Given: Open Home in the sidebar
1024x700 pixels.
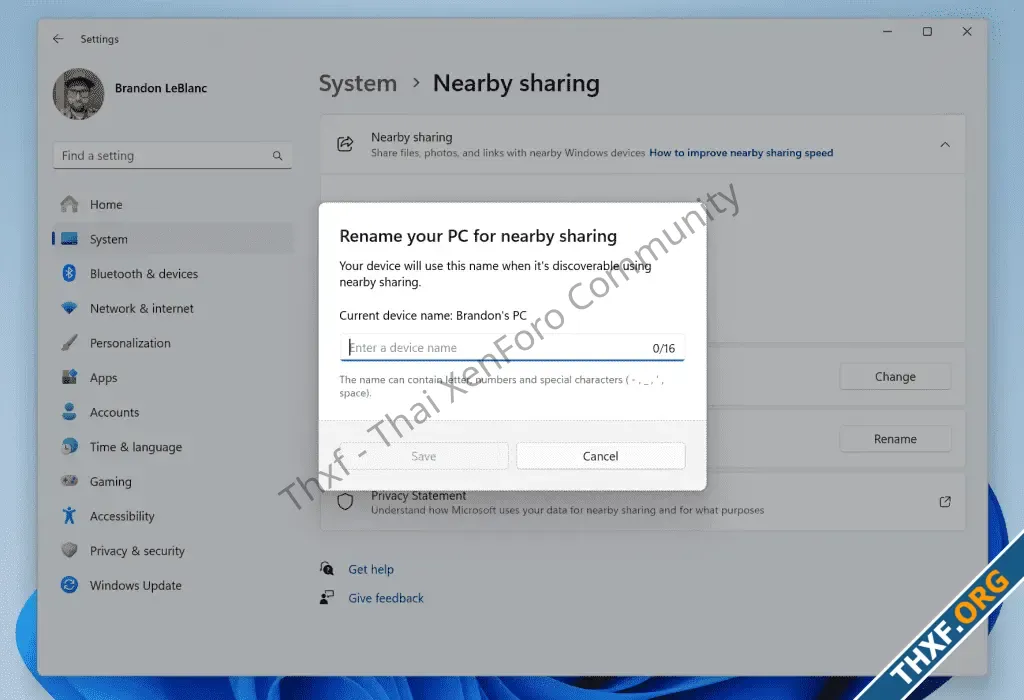Looking at the screenshot, I should (x=172, y=204).
